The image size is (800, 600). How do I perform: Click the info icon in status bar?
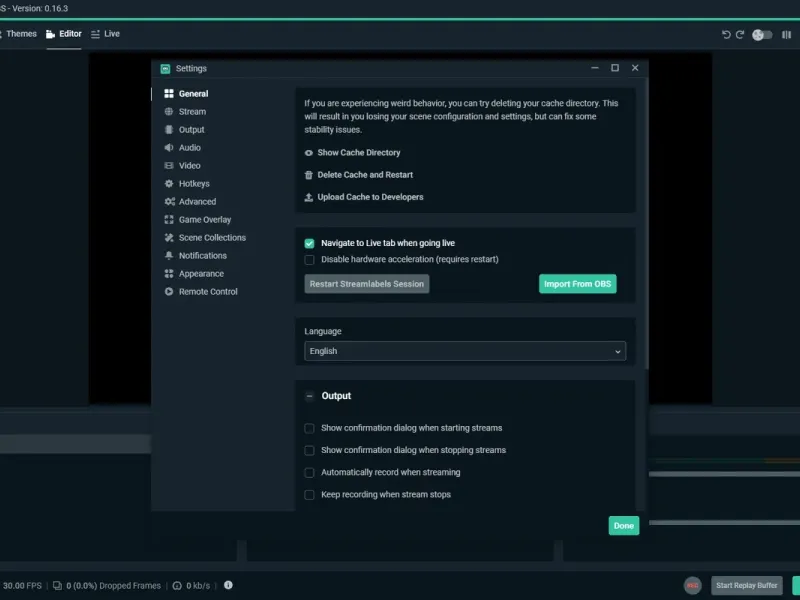228,585
